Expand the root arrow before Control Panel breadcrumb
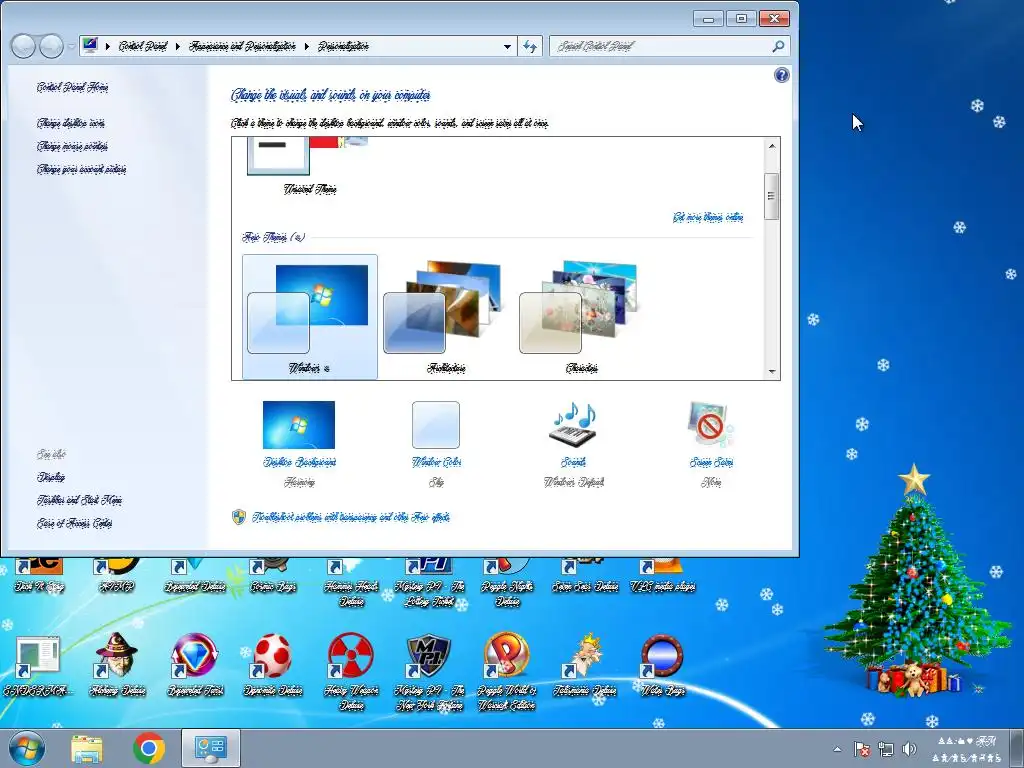 tap(108, 46)
